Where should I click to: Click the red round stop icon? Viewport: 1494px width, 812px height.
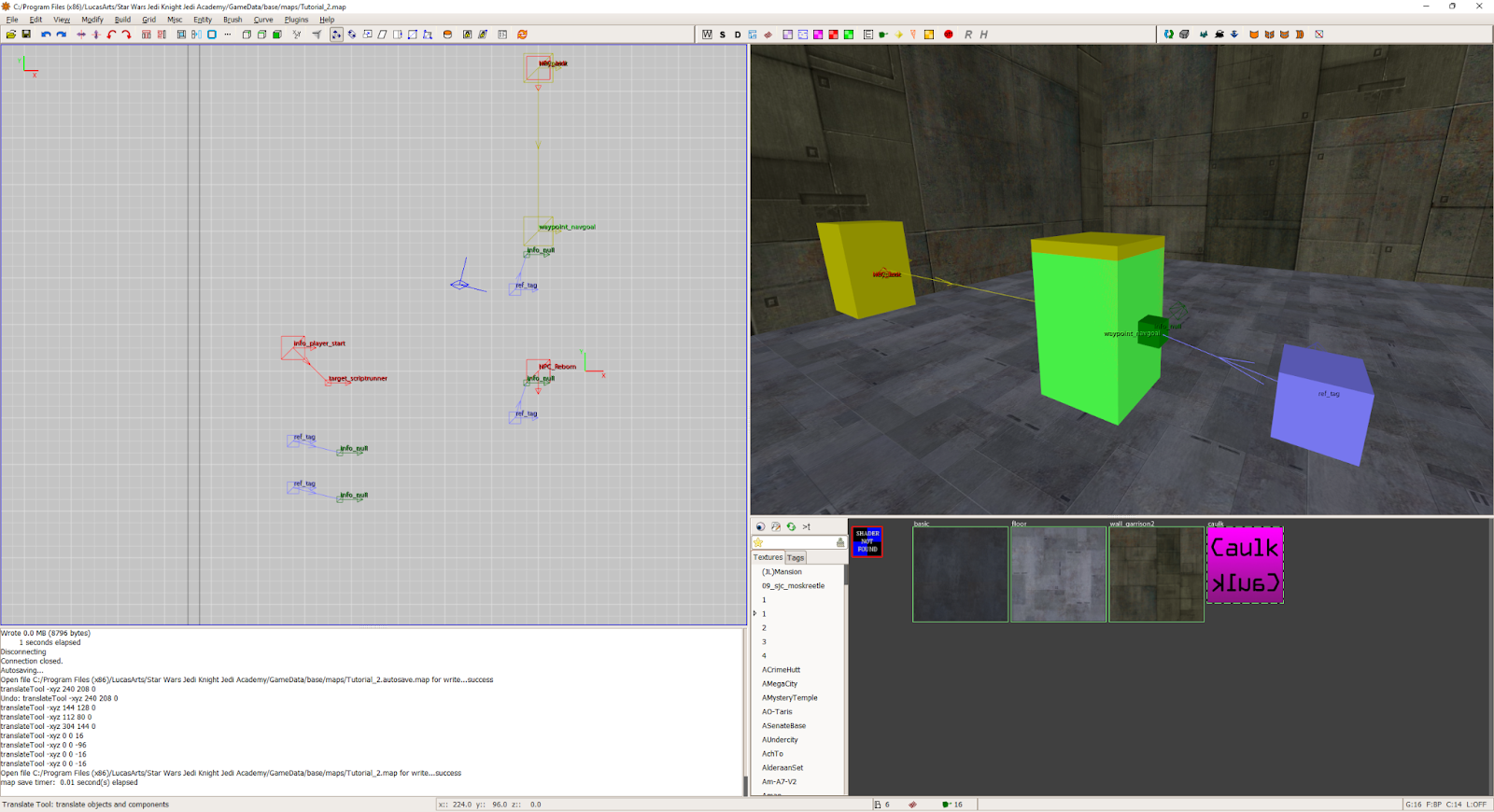(948, 35)
